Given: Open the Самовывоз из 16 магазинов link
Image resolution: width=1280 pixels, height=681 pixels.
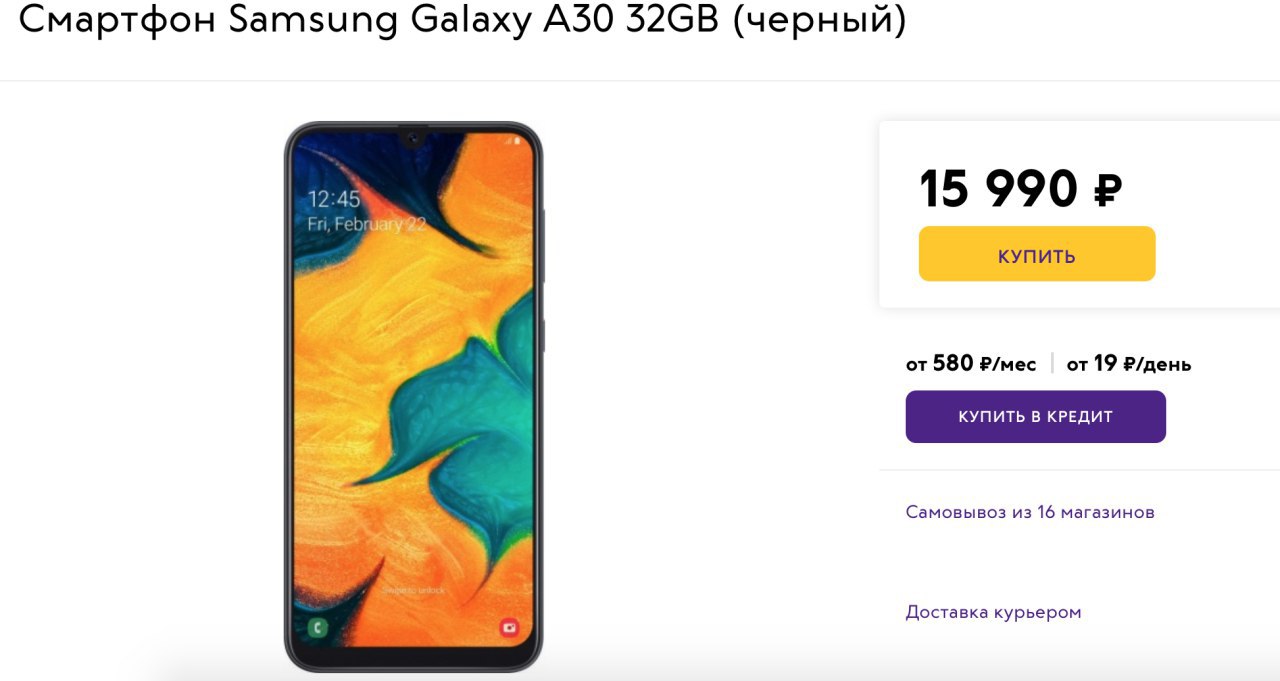Looking at the screenshot, I should click(1030, 512).
